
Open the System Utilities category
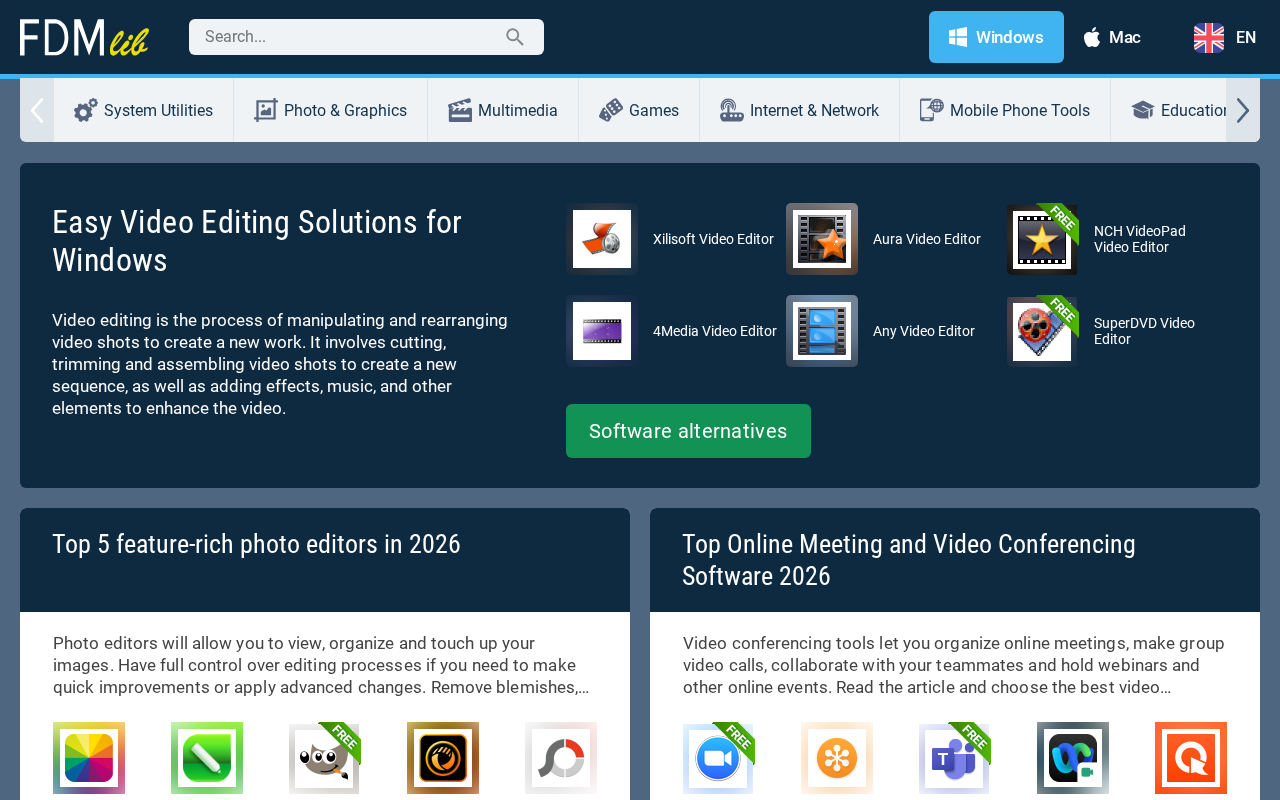[x=144, y=110]
